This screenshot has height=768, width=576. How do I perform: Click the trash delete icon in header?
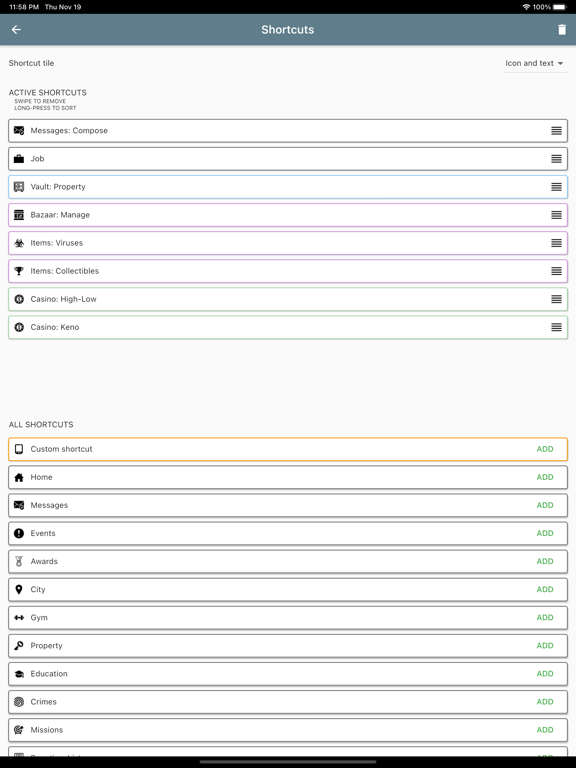click(562, 30)
